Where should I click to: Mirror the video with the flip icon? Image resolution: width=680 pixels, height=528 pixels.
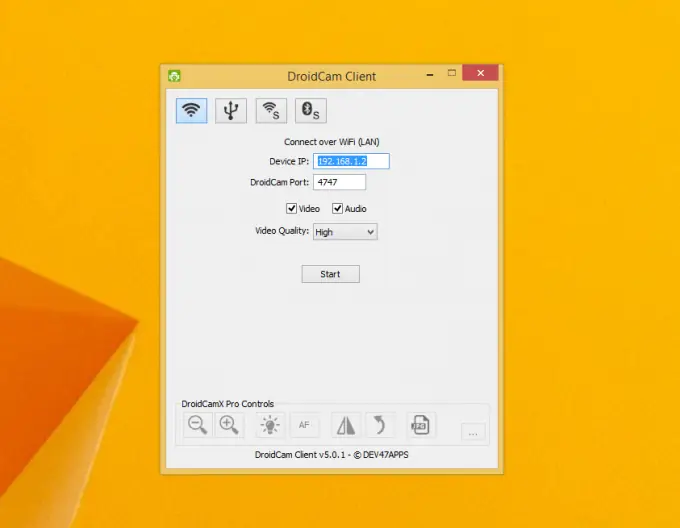(x=346, y=425)
